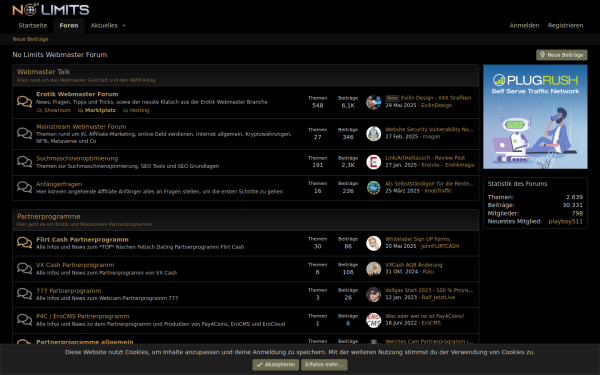Open P4C / EroCMS Partnerprogramm title link

[x=83, y=316]
